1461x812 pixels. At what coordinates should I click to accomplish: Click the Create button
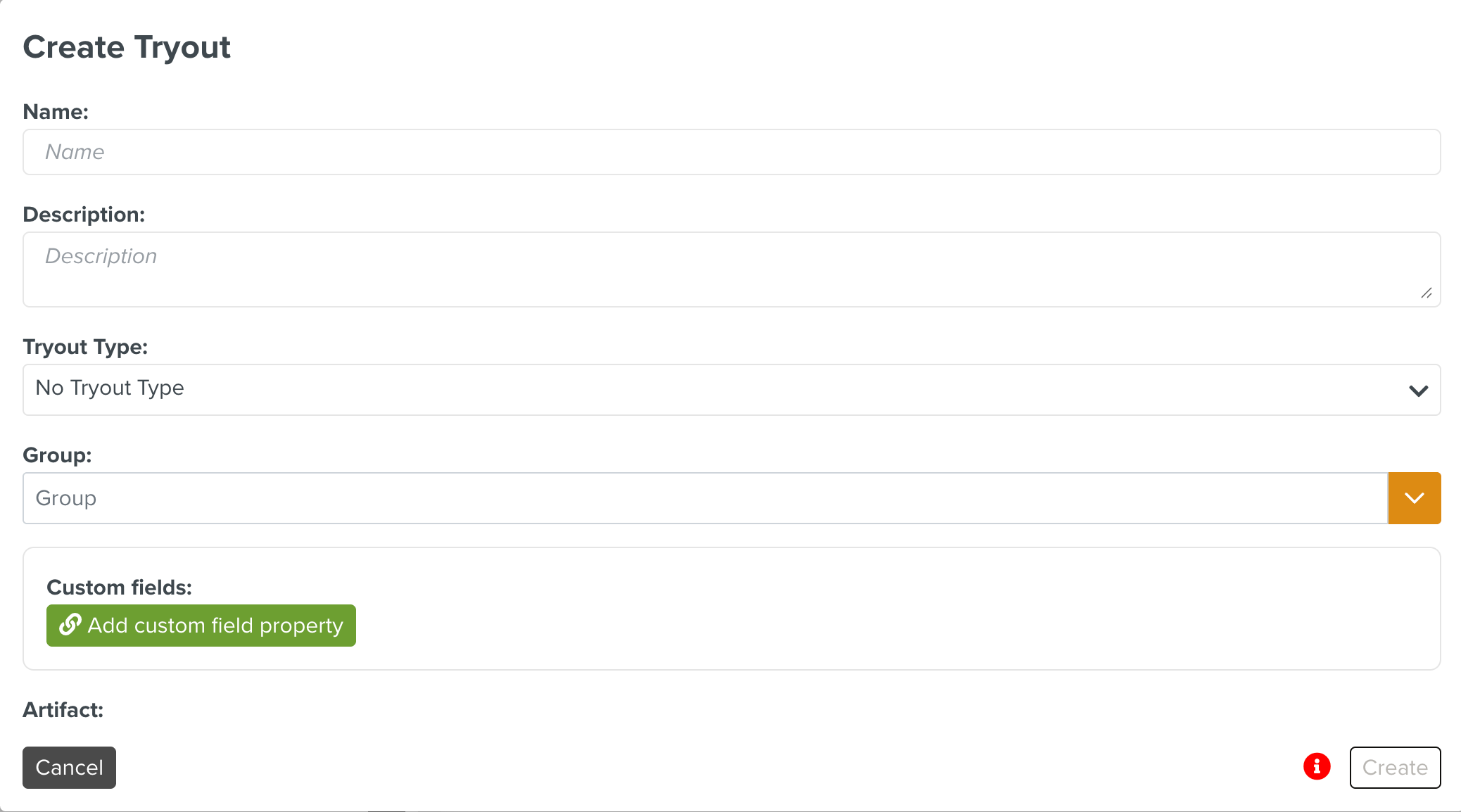pos(1394,768)
